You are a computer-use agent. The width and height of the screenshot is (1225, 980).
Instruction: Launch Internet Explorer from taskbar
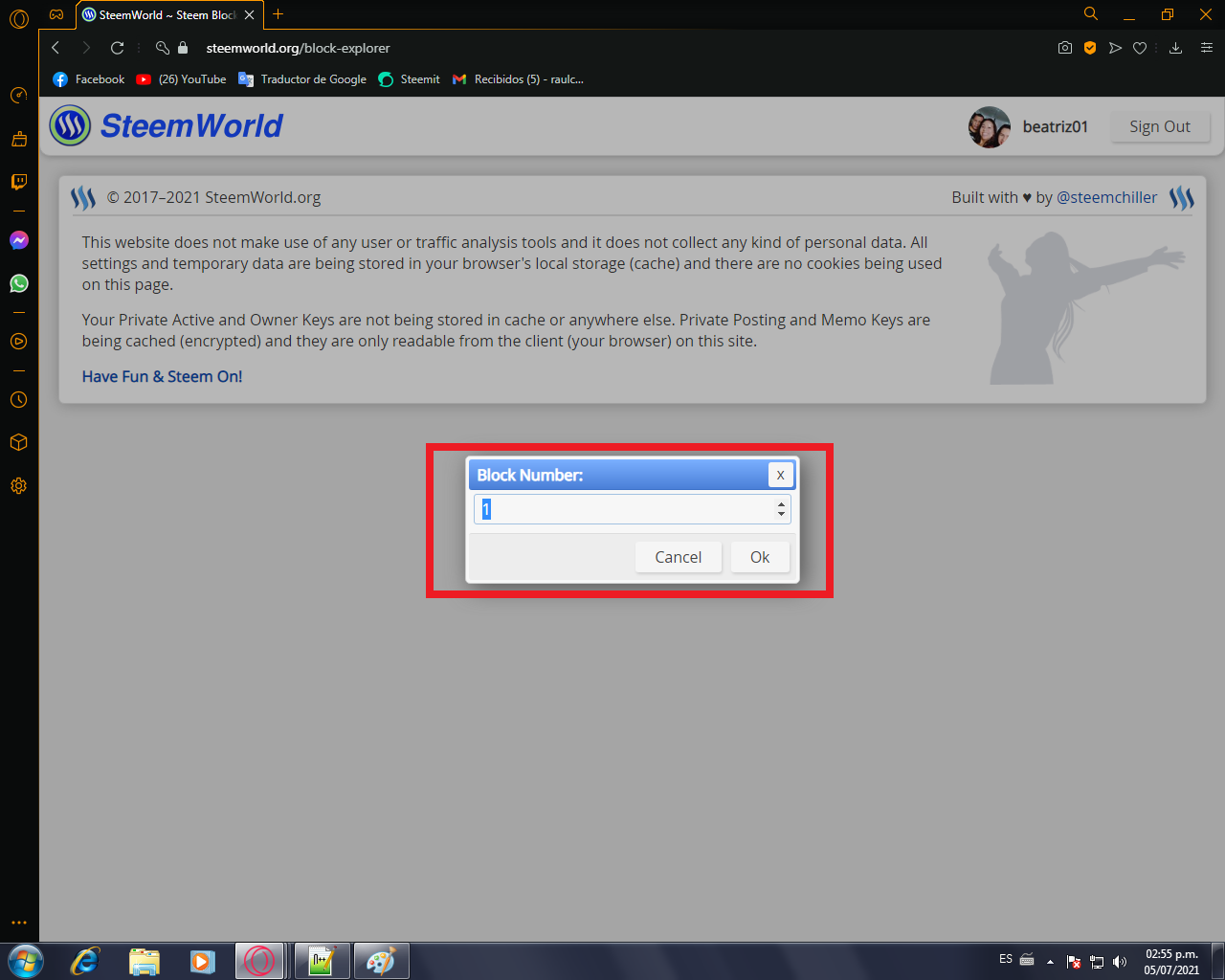tap(85, 961)
